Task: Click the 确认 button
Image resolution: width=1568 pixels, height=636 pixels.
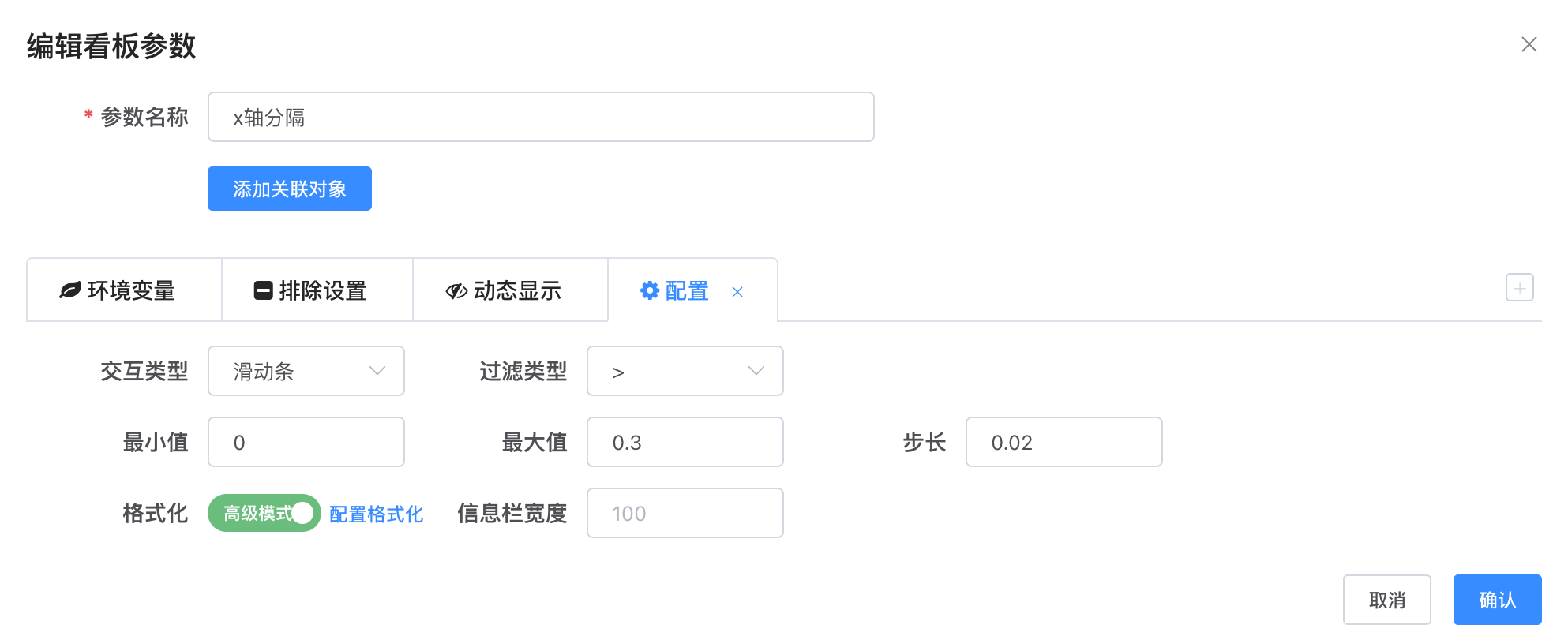Action: (1498, 600)
